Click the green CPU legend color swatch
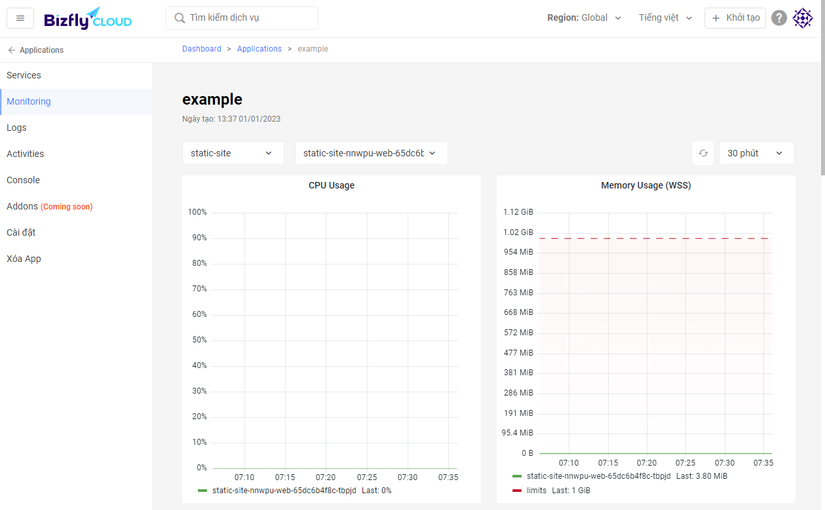825x510 pixels. [203, 491]
